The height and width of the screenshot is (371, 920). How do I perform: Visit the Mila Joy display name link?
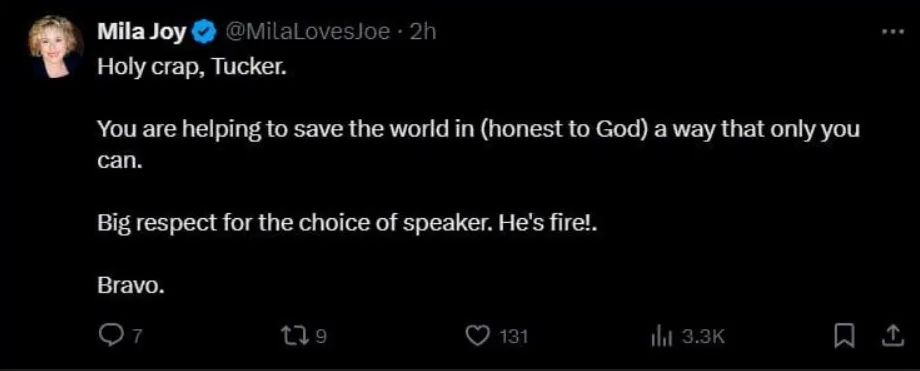(143, 32)
